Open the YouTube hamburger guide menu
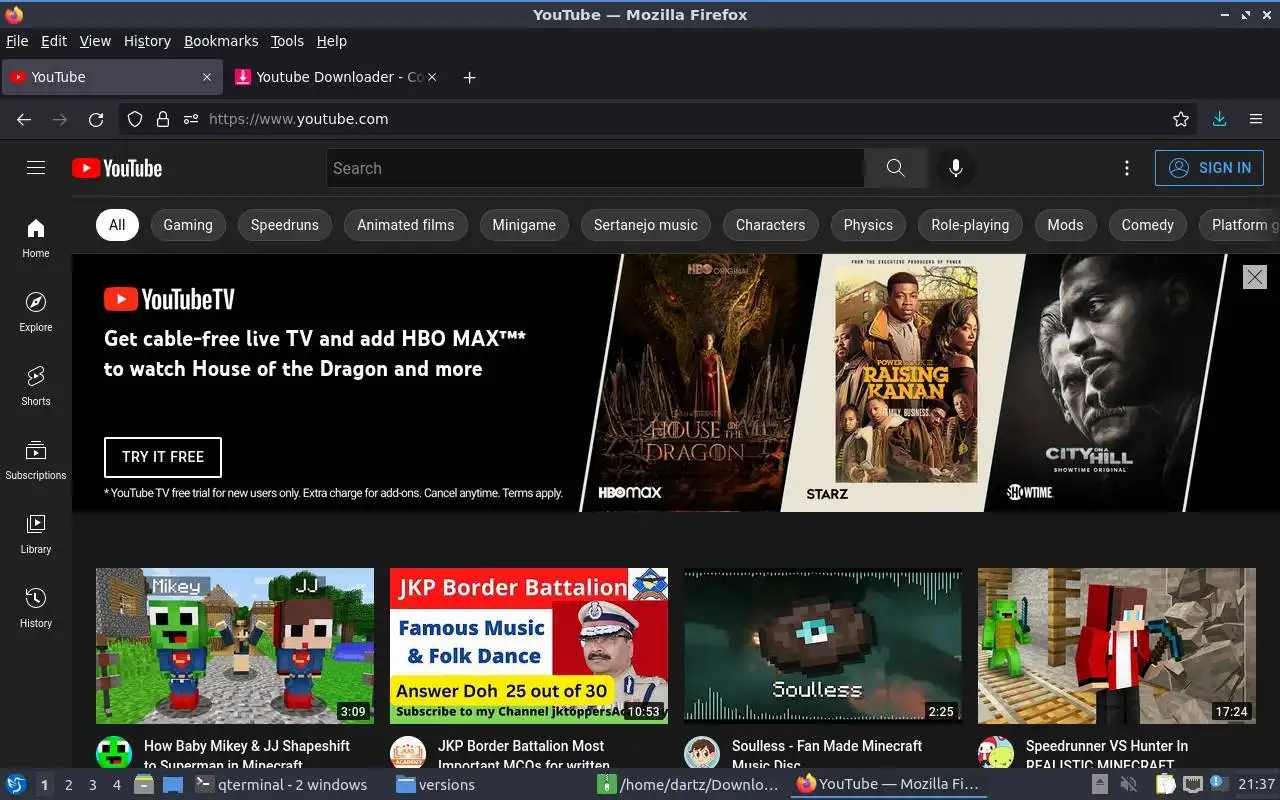The image size is (1280, 800). tap(36, 168)
